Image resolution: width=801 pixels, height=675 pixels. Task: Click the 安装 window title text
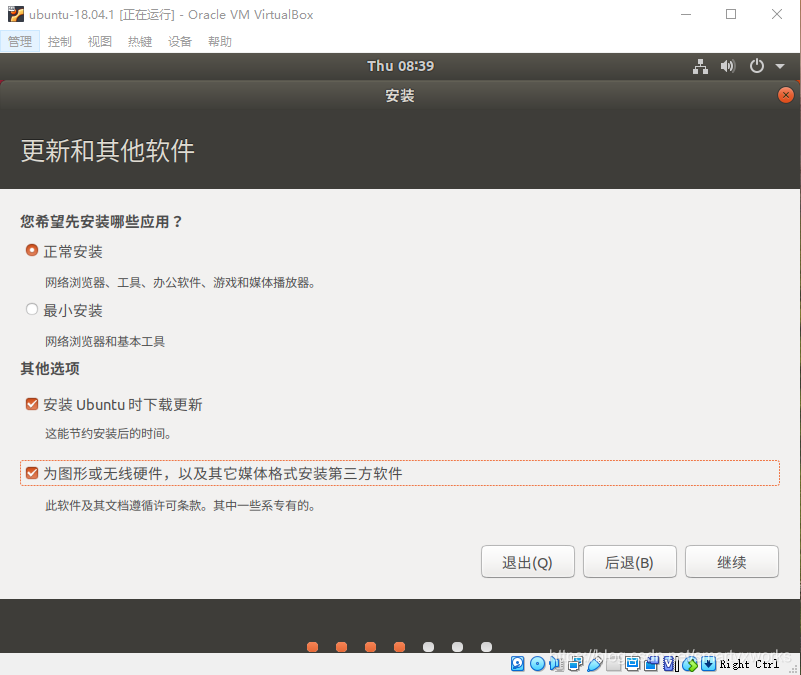coord(400,96)
